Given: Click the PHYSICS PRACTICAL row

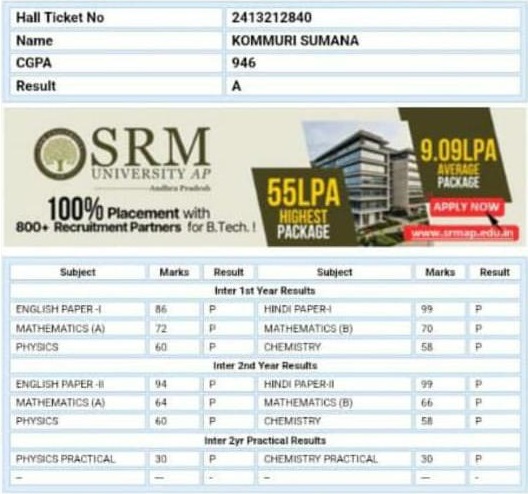Looking at the screenshot, I should tap(265, 459).
